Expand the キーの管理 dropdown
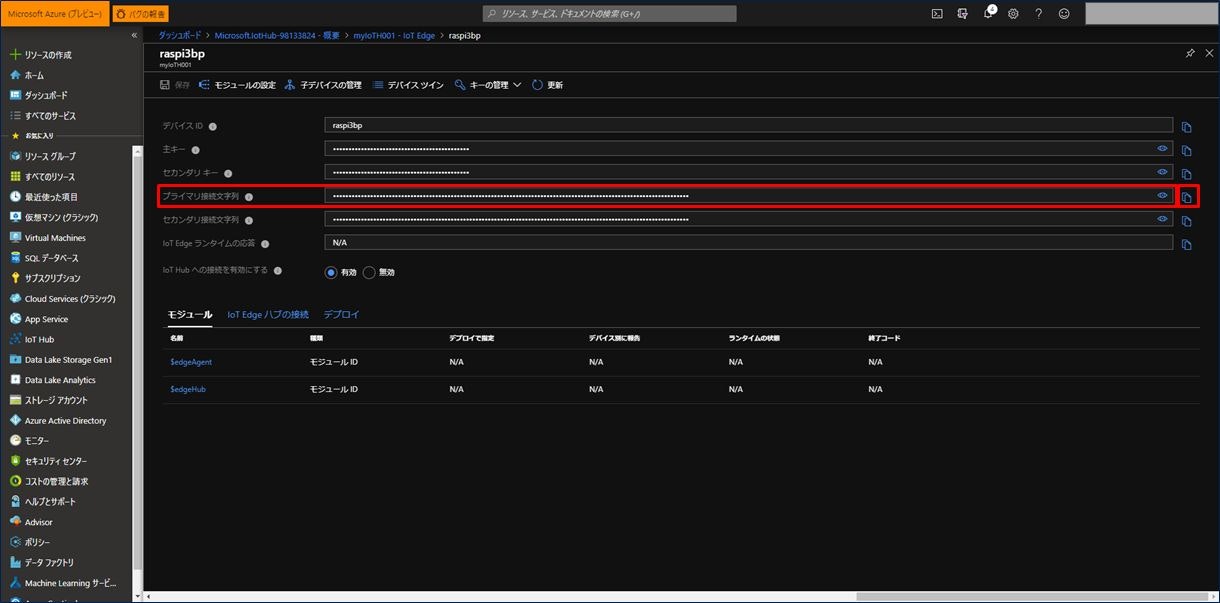1220x603 pixels. (x=488, y=85)
